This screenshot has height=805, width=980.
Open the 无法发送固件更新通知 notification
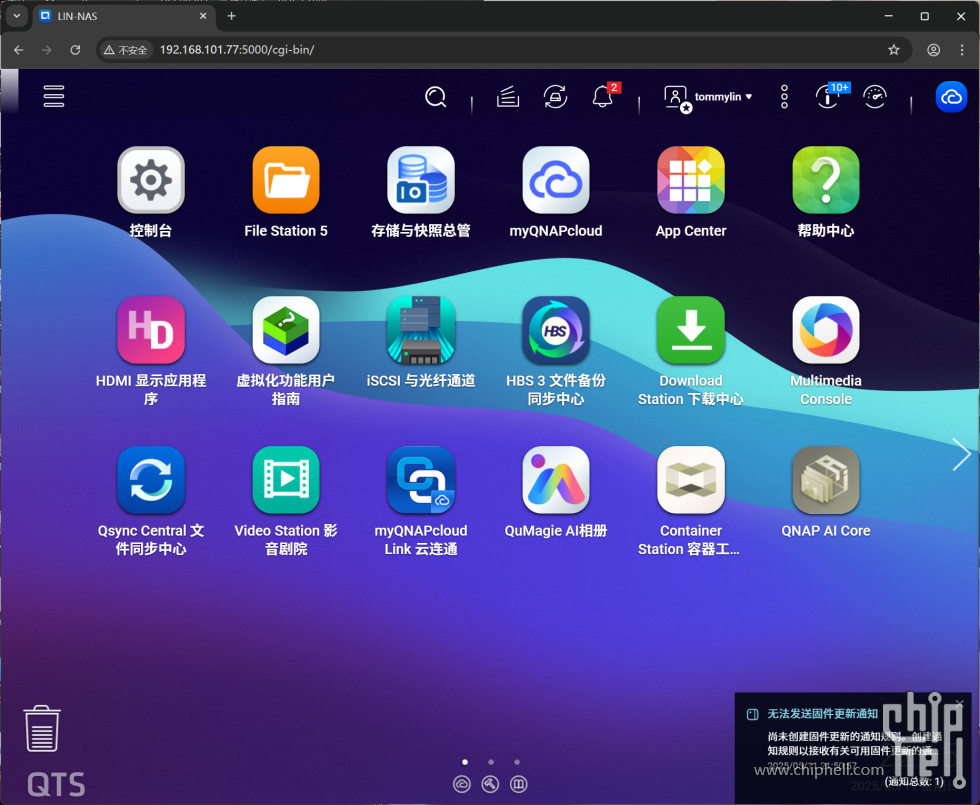(x=822, y=714)
